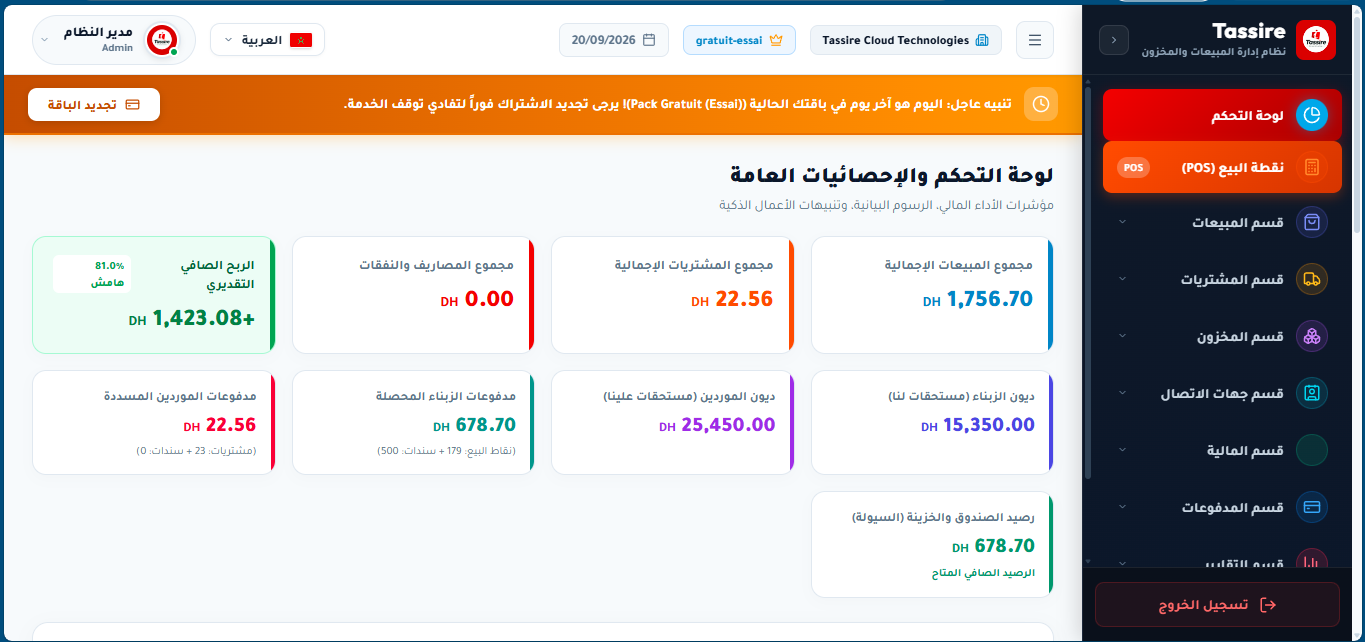Click the truck icon of قسم المشتريات
The height and width of the screenshot is (642, 1365).
[1312, 279]
